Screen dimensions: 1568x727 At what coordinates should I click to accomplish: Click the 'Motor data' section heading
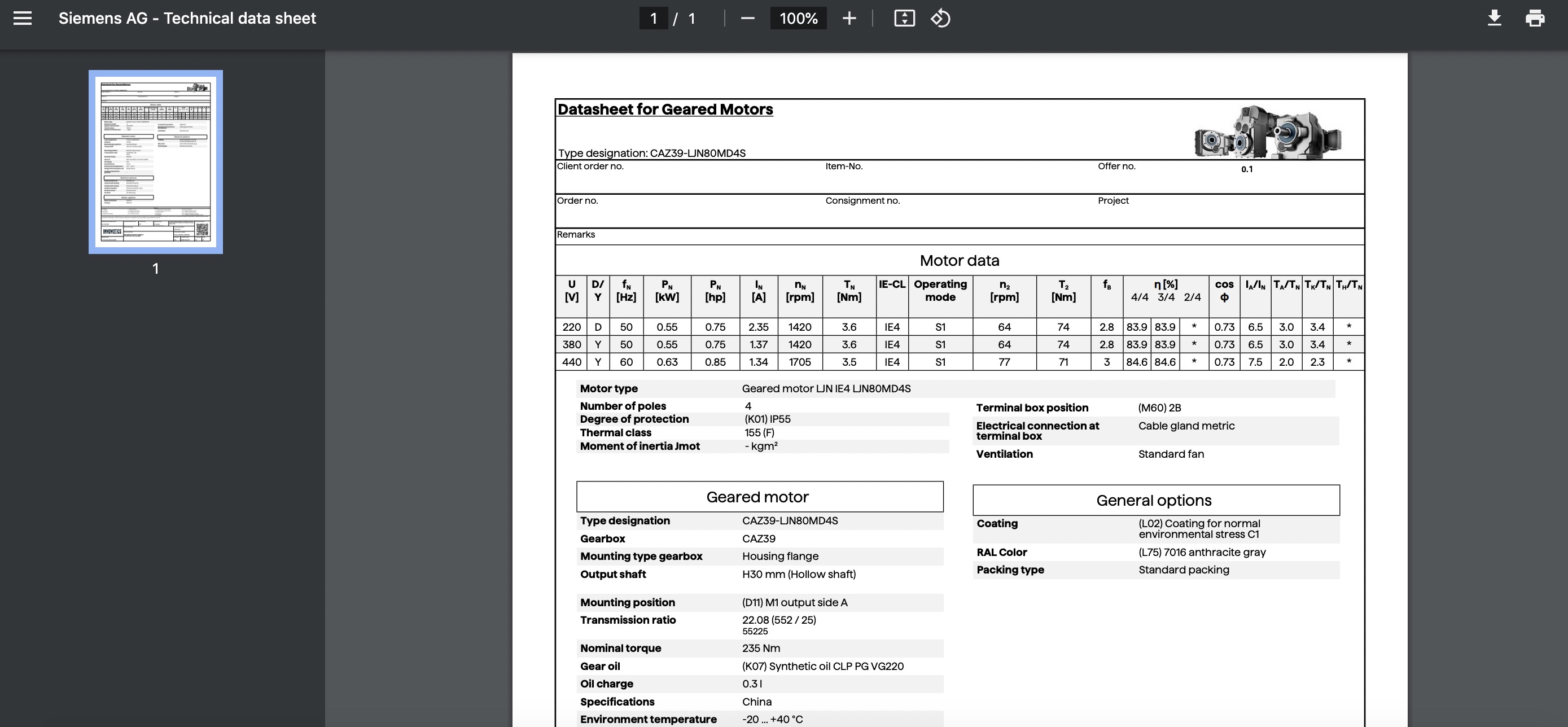[x=960, y=261]
